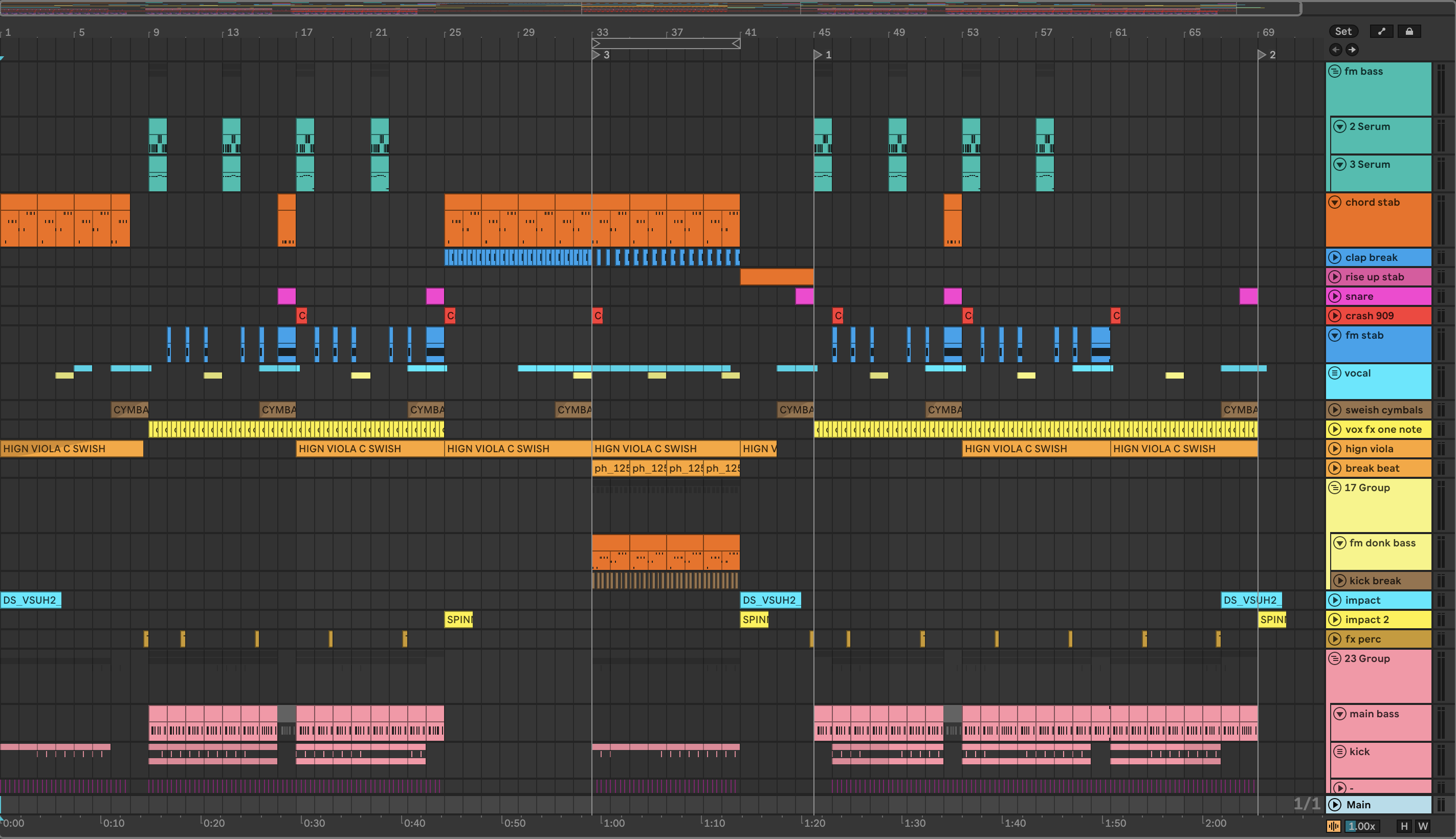This screenshot has width=1456, height=839.
Task: Toggle the lock envelopes icon
Action: point(1409,32)
